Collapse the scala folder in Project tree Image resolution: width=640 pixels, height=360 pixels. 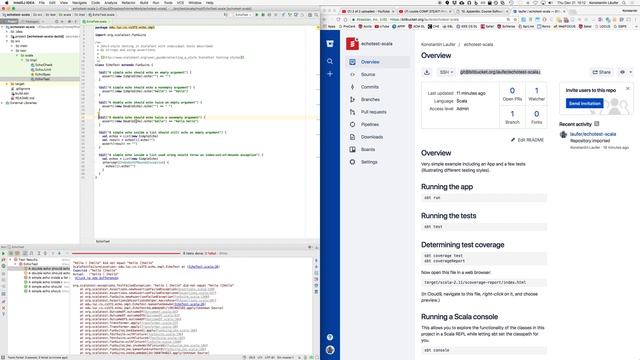coord(17,56)
